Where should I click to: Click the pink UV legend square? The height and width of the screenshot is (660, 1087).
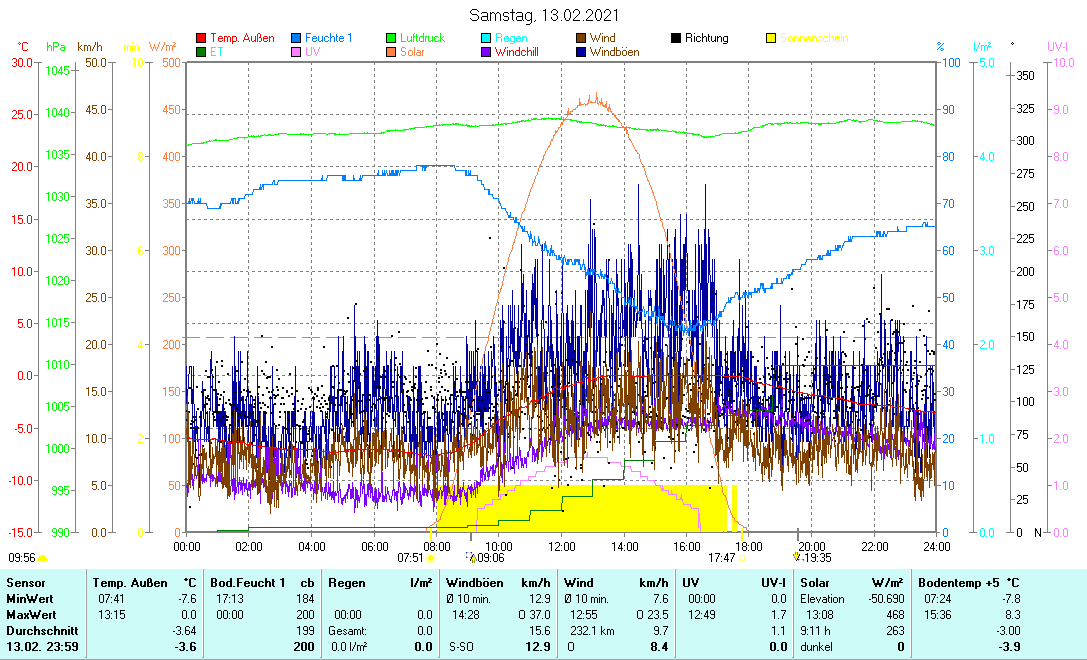[296, 52]
